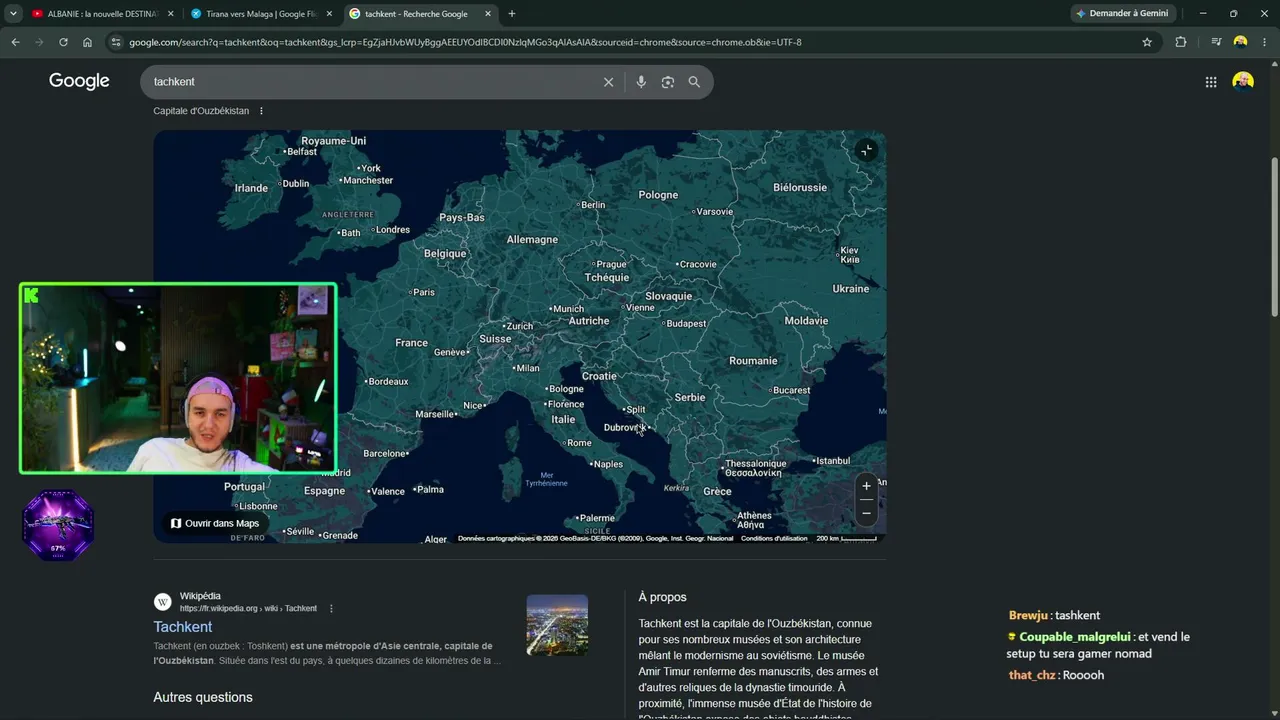Click the Budapest label on the map

pos(686,323)
